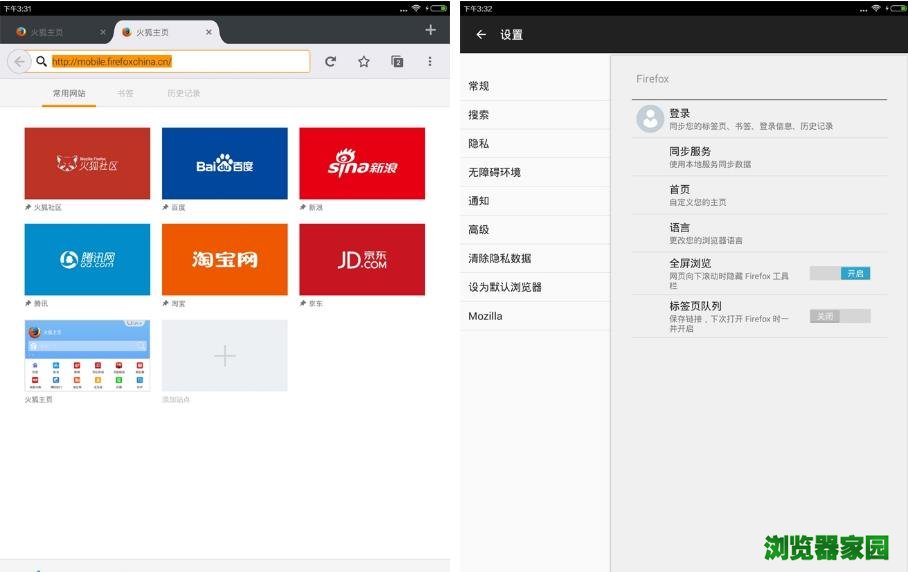This screenshot has height=572, width=908.
Task: Open the three-dot overflow menu
Action: point(430,62)
